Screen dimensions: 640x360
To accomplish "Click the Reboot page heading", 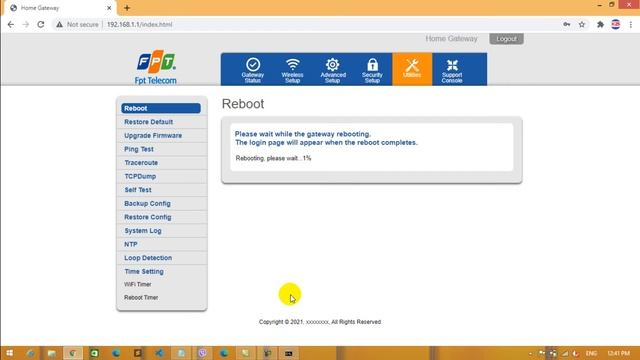I will (x=243, y=104).
